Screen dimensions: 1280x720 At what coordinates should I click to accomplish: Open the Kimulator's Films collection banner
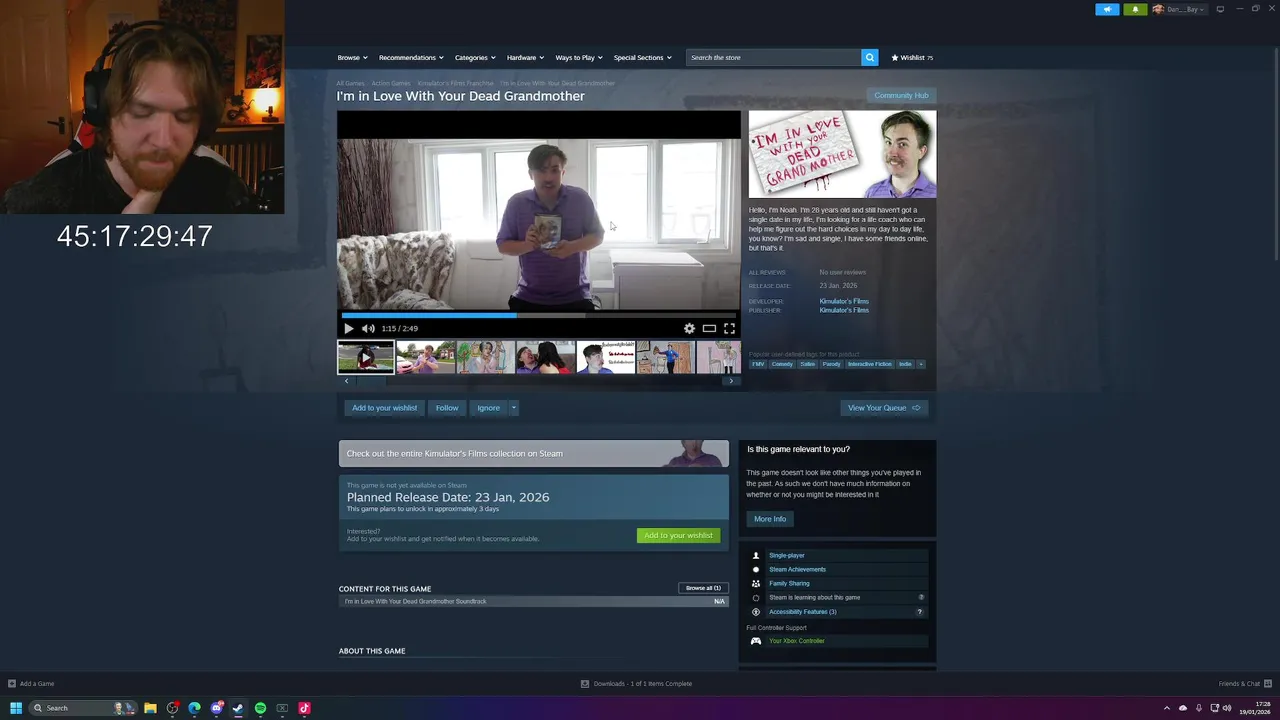tap(534, 454)
